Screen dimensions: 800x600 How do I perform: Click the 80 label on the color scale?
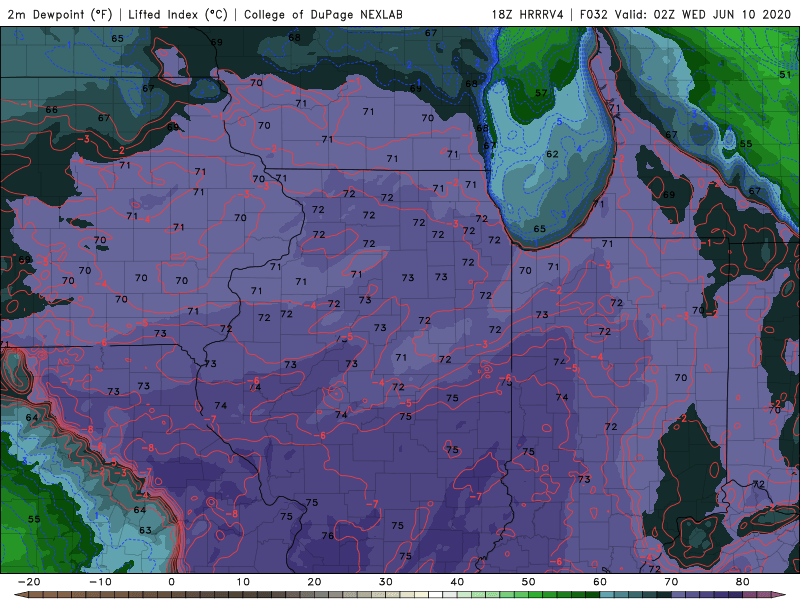(743, 582)
